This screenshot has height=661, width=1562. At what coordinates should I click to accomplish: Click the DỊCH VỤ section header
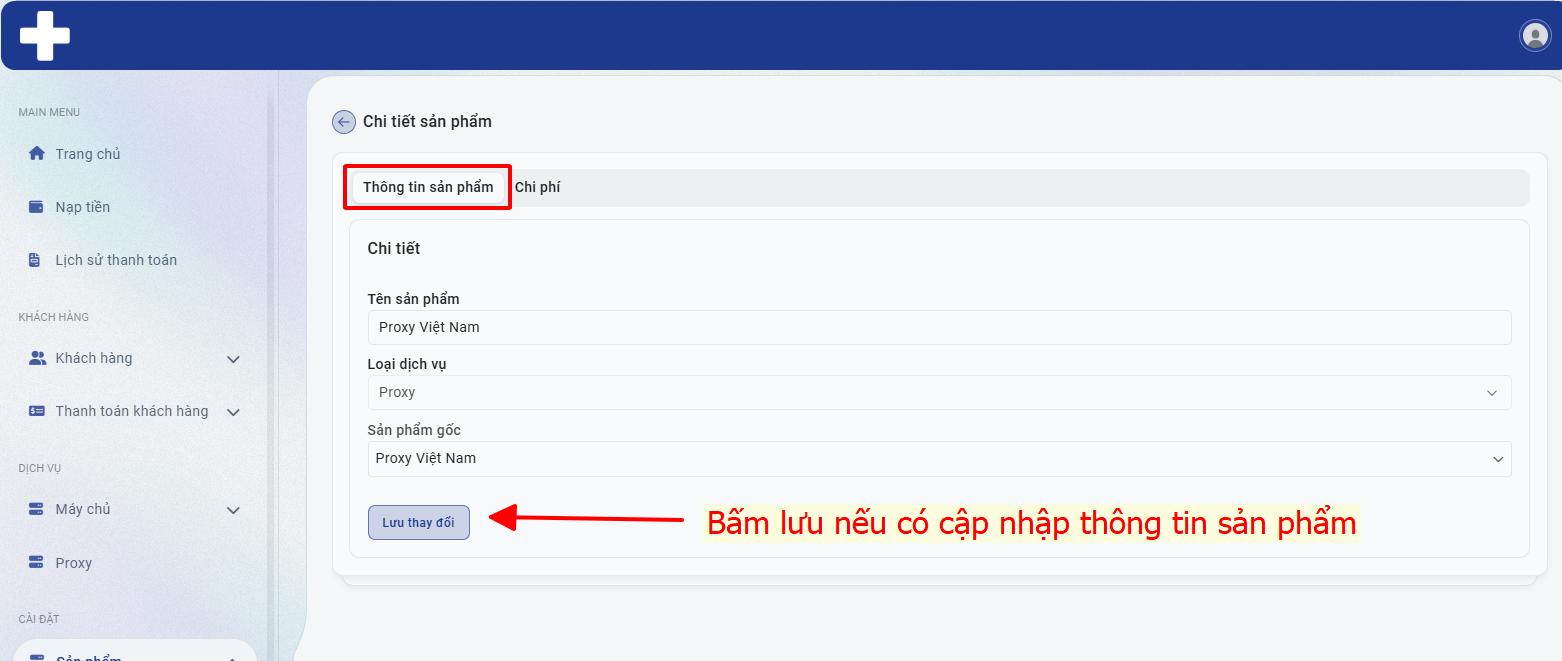tap(40, 468)
